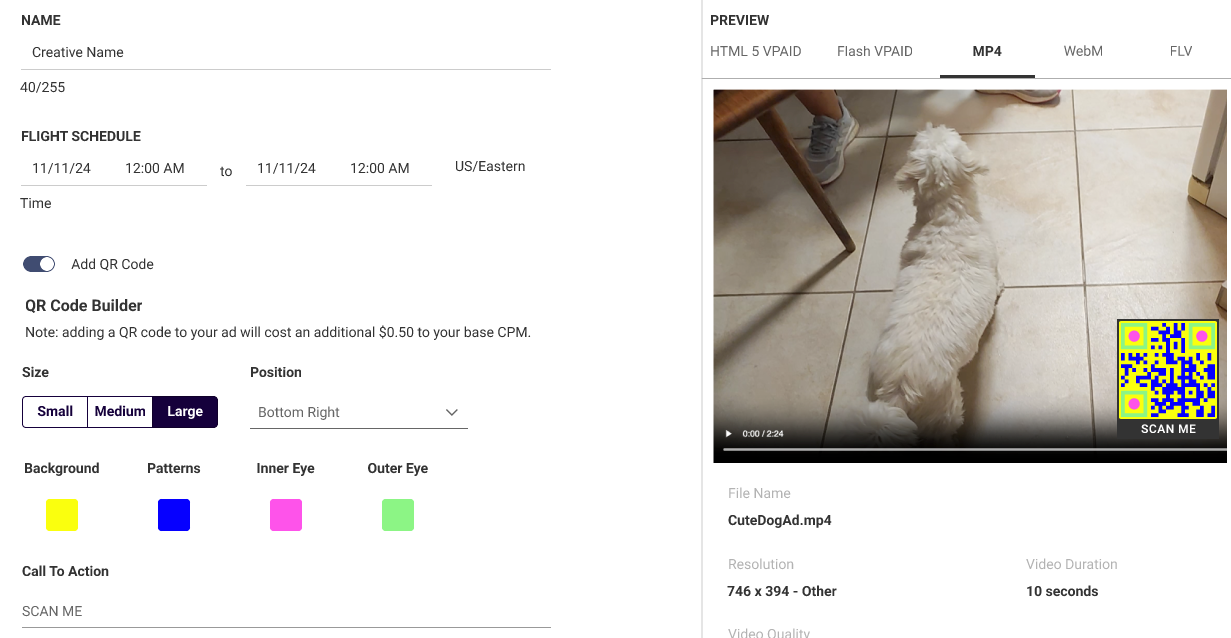Click the flight start date field
The width and height of the screenshot is (1231, 638).
(62, 168)
